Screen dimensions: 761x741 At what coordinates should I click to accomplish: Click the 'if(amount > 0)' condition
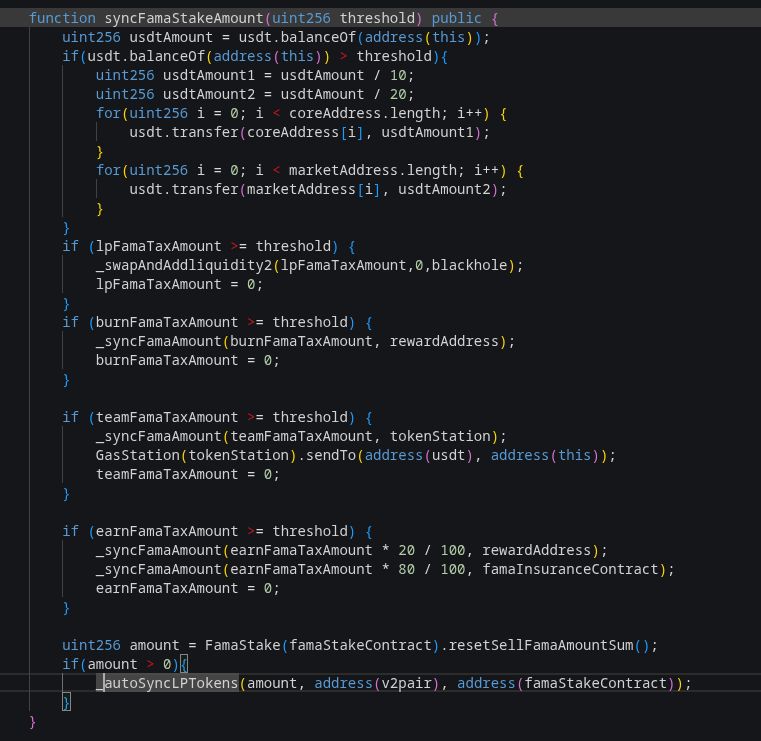click(121, 664)
